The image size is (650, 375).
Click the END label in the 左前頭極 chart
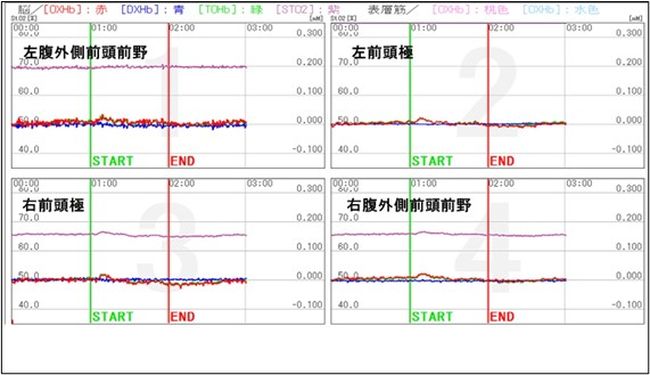(x=502, y=161)
